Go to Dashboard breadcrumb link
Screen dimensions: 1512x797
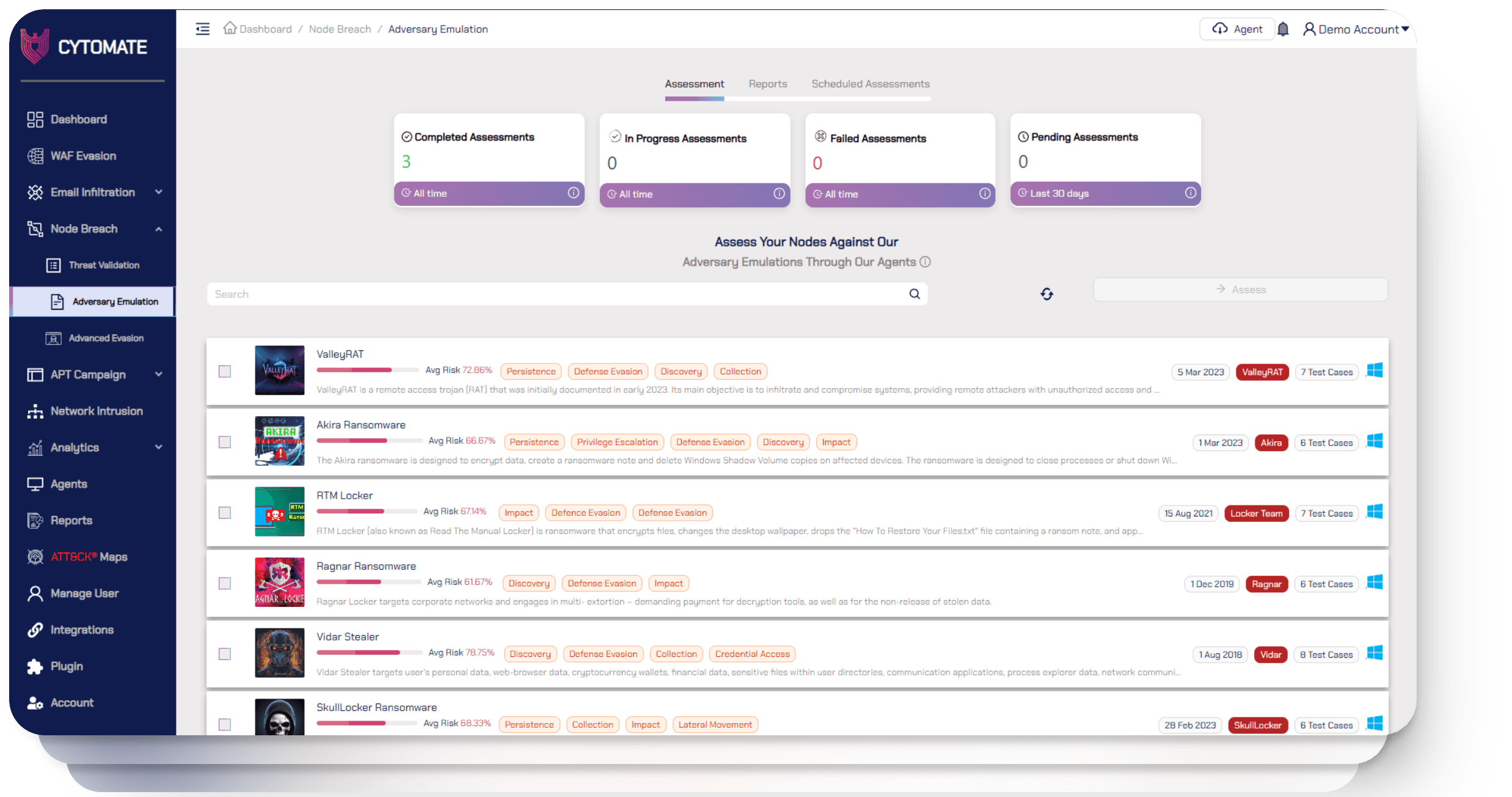tap(266, 29)
